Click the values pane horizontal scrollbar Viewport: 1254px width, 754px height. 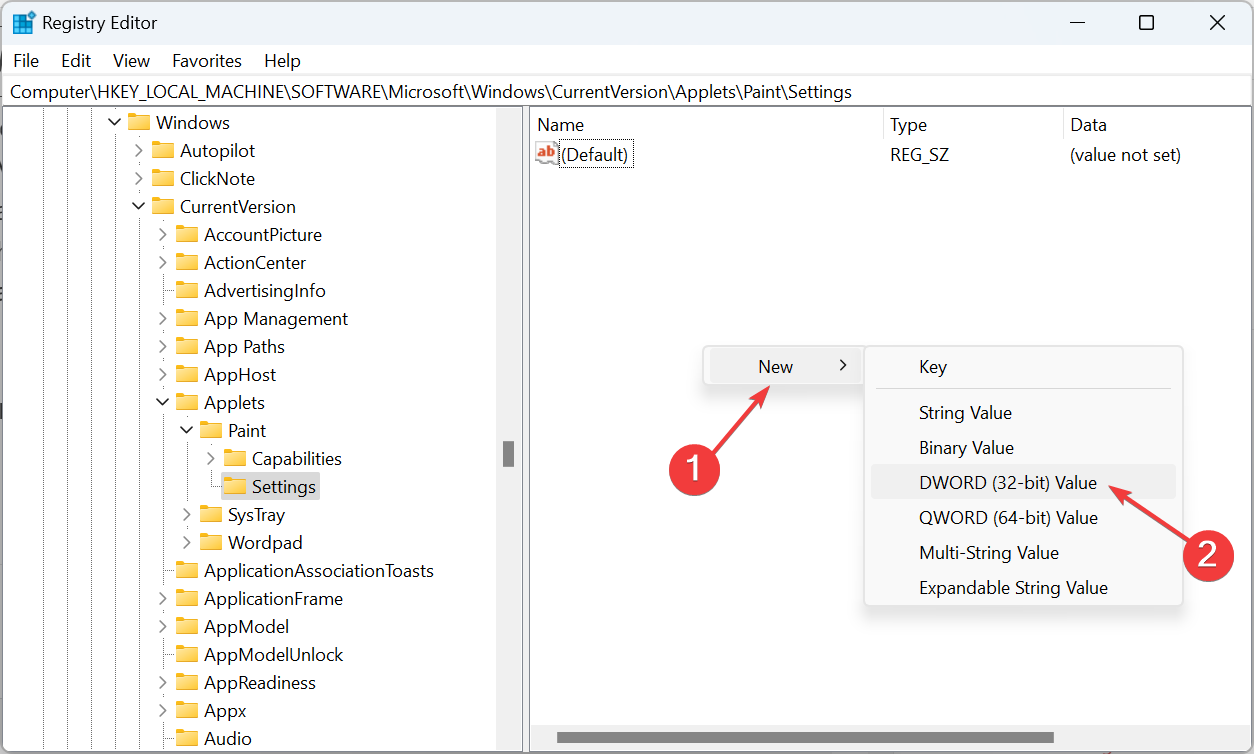[805, 738]
